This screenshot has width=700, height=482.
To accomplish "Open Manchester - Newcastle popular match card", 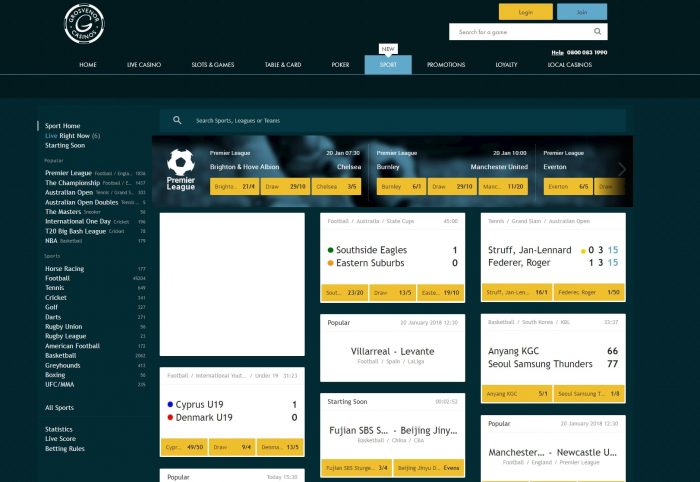I will click(553, 449).
